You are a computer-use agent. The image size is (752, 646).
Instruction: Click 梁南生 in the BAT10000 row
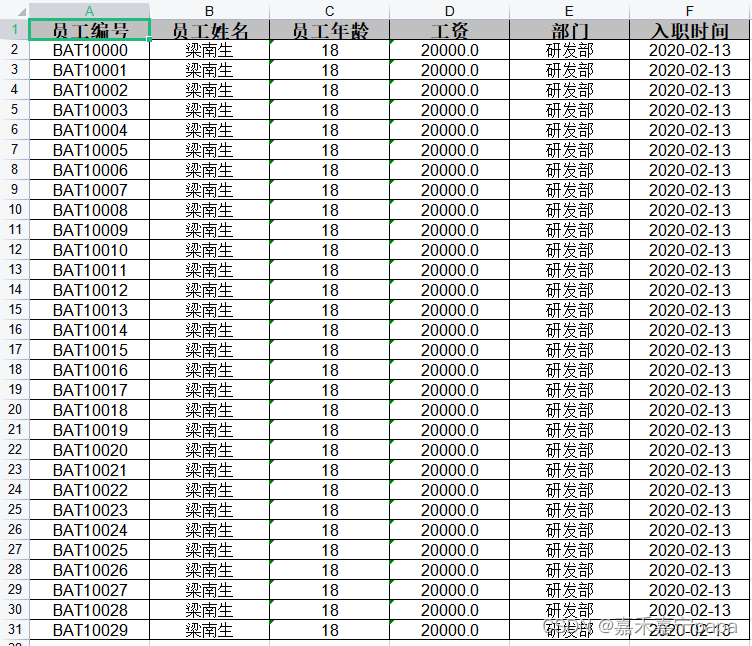pos(210,50)
